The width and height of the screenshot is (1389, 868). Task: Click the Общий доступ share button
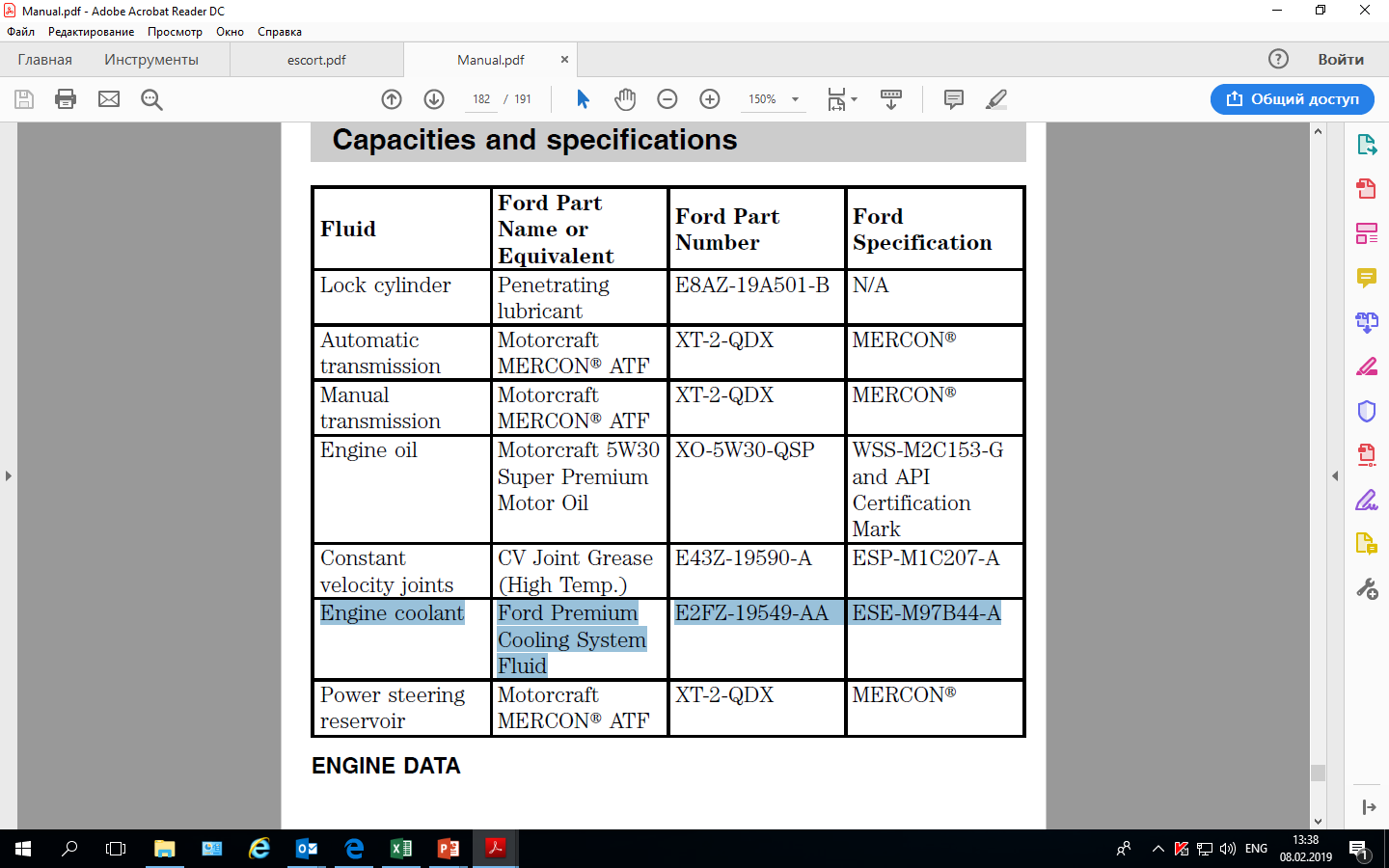(x=1293, y=99)
